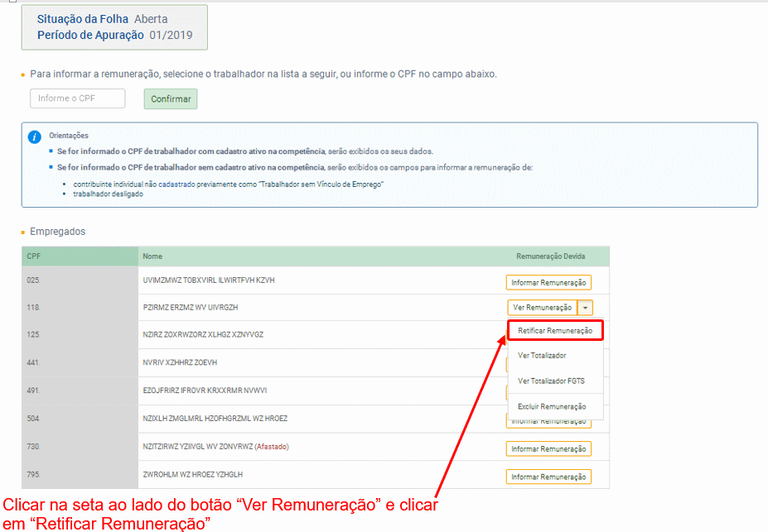Viewport: 768px width, 532px height.
Task: Click the name NVRIV XZHHRZ ZOEVH
Action: (180, 363)
